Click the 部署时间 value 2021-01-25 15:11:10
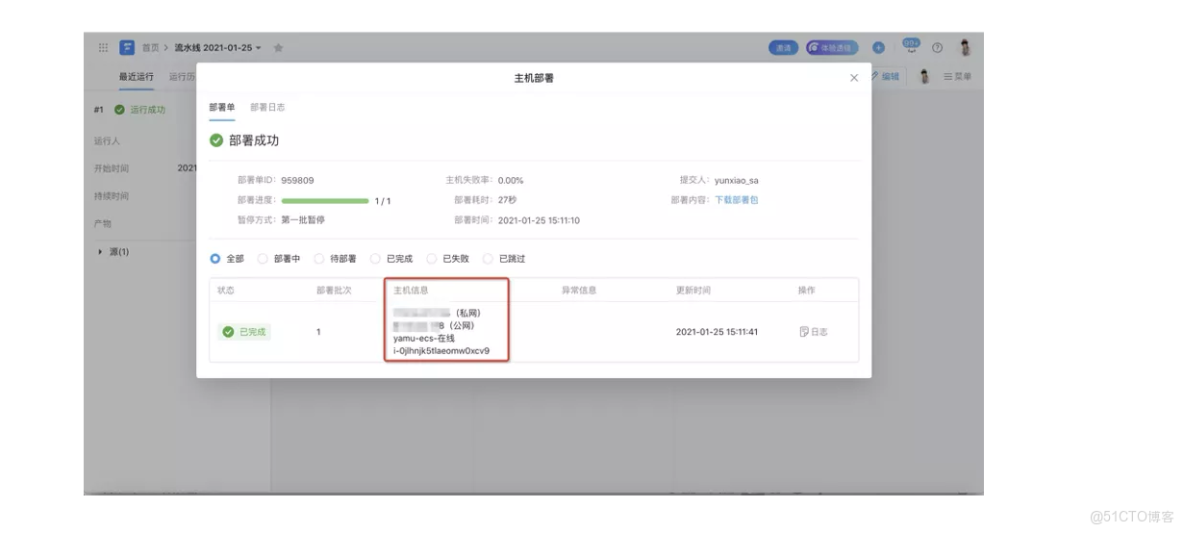This screenshot has height=533, width=1184. pyautogui.click(x=539, y=220)
